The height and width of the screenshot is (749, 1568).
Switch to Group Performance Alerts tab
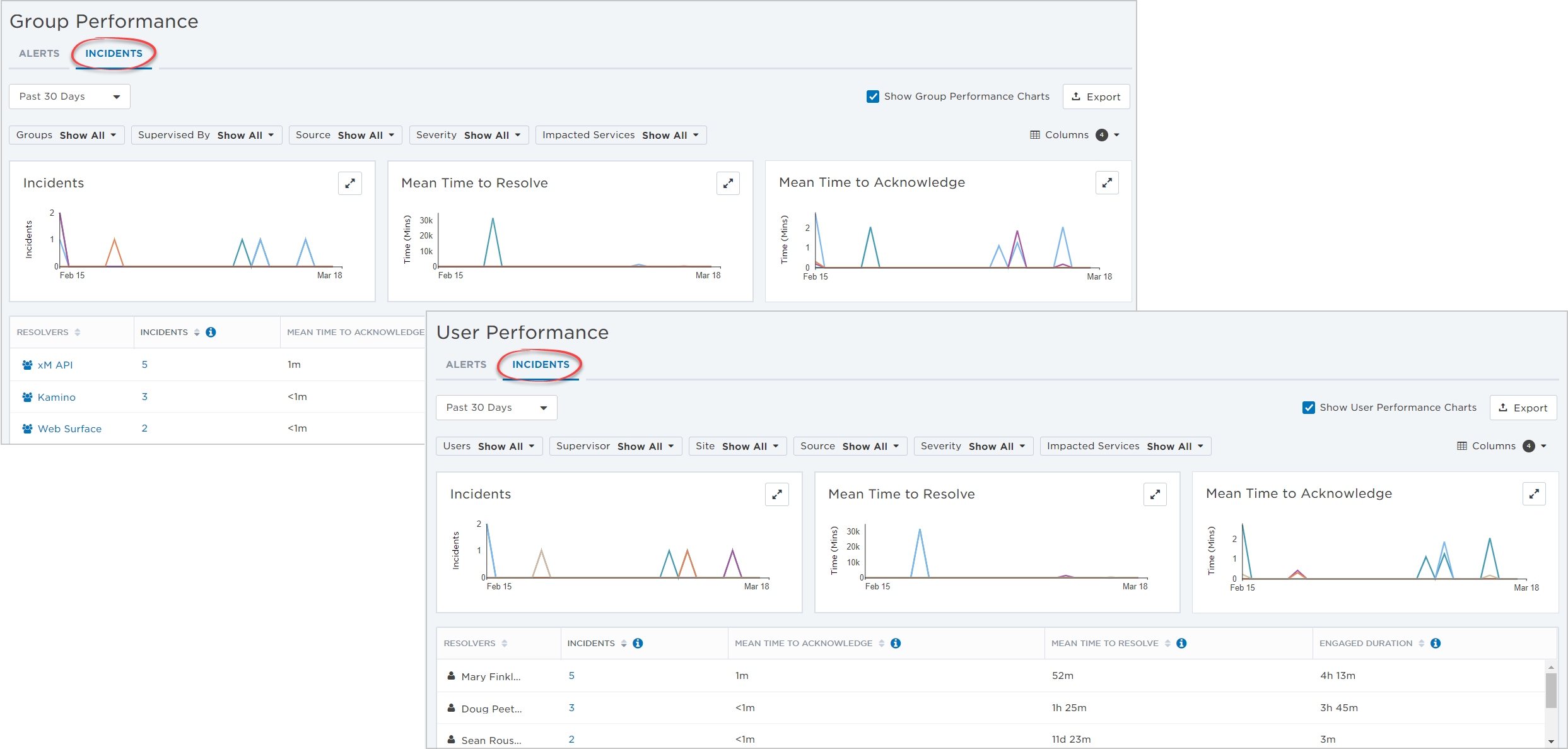pos(39,54)
